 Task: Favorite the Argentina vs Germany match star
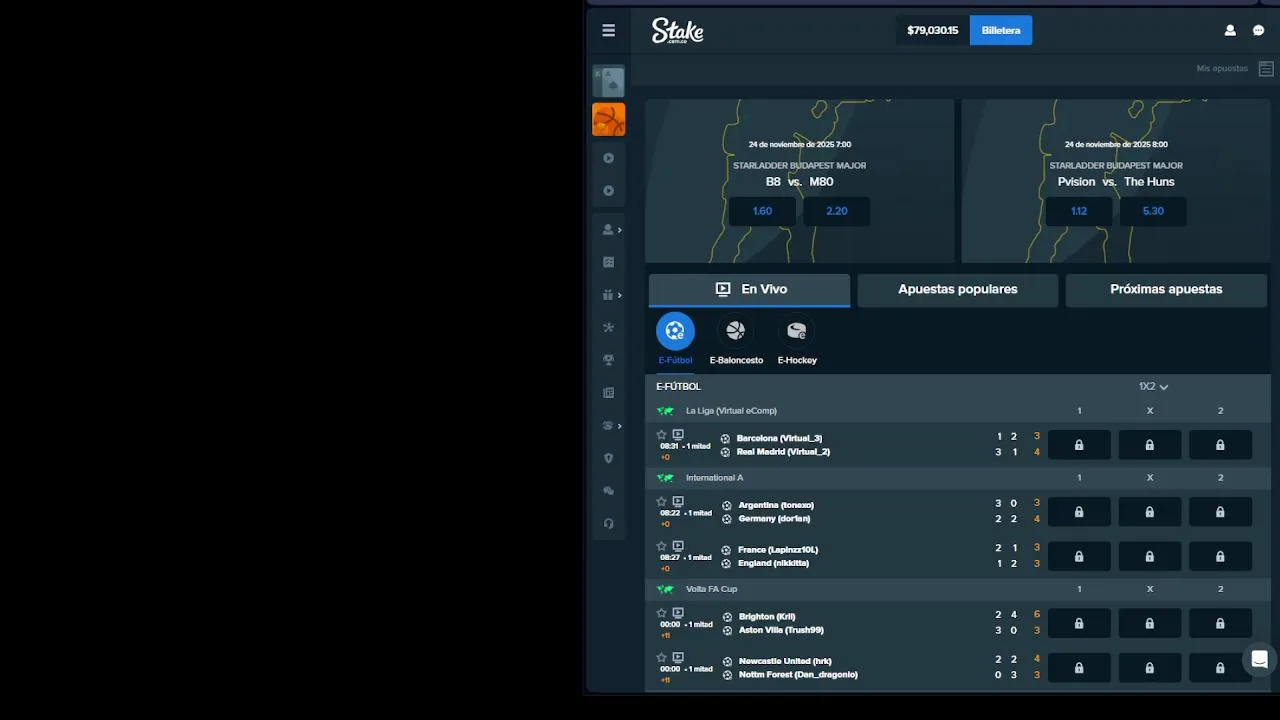click(661, 502)
